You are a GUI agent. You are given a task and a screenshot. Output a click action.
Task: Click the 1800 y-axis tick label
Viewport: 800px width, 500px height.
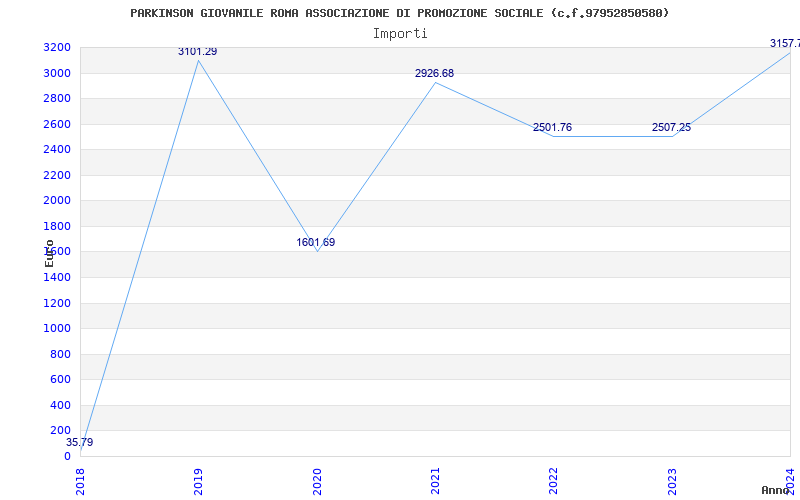click(57, 226)
